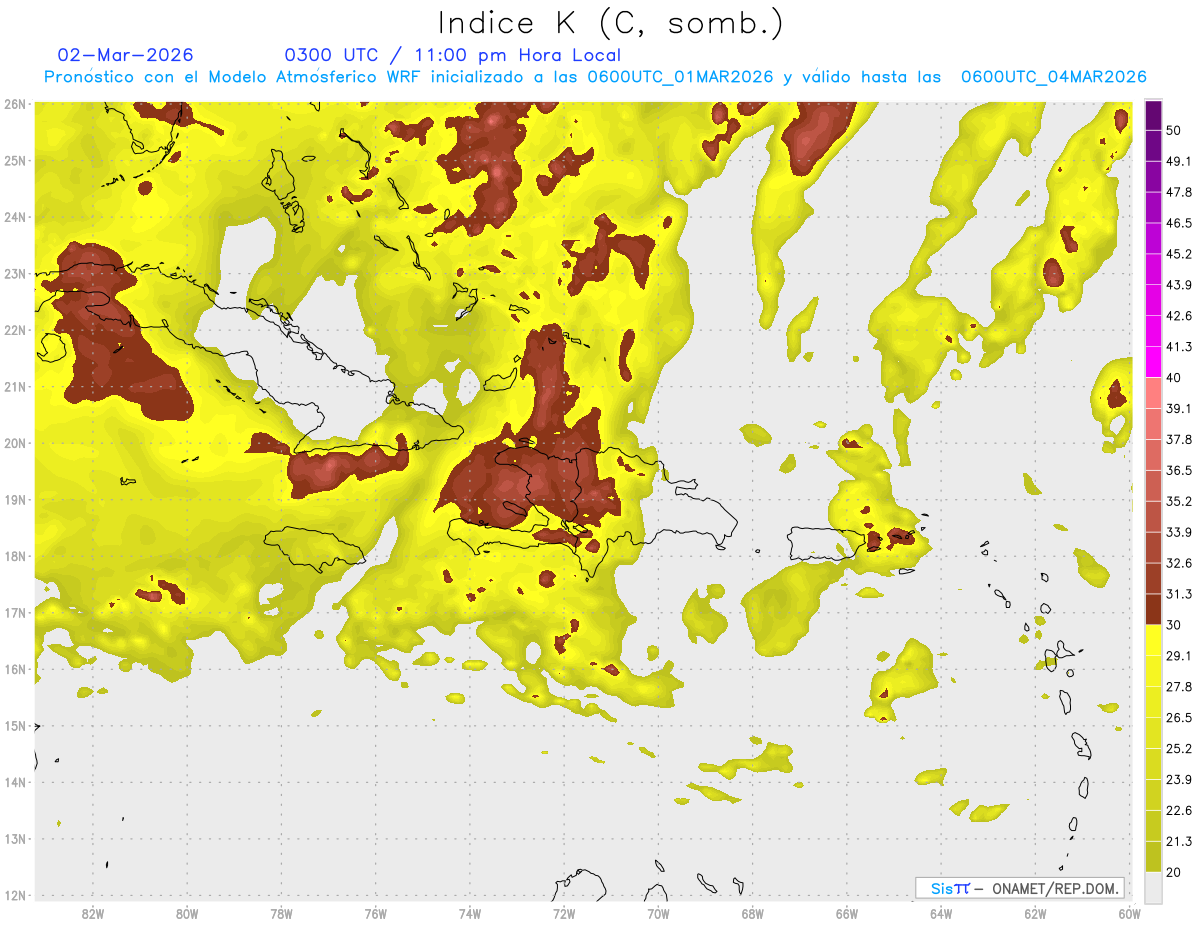The image size is (1200, 927).
Task: Click the color scale value '31.3'
Action: point(1179,594)
